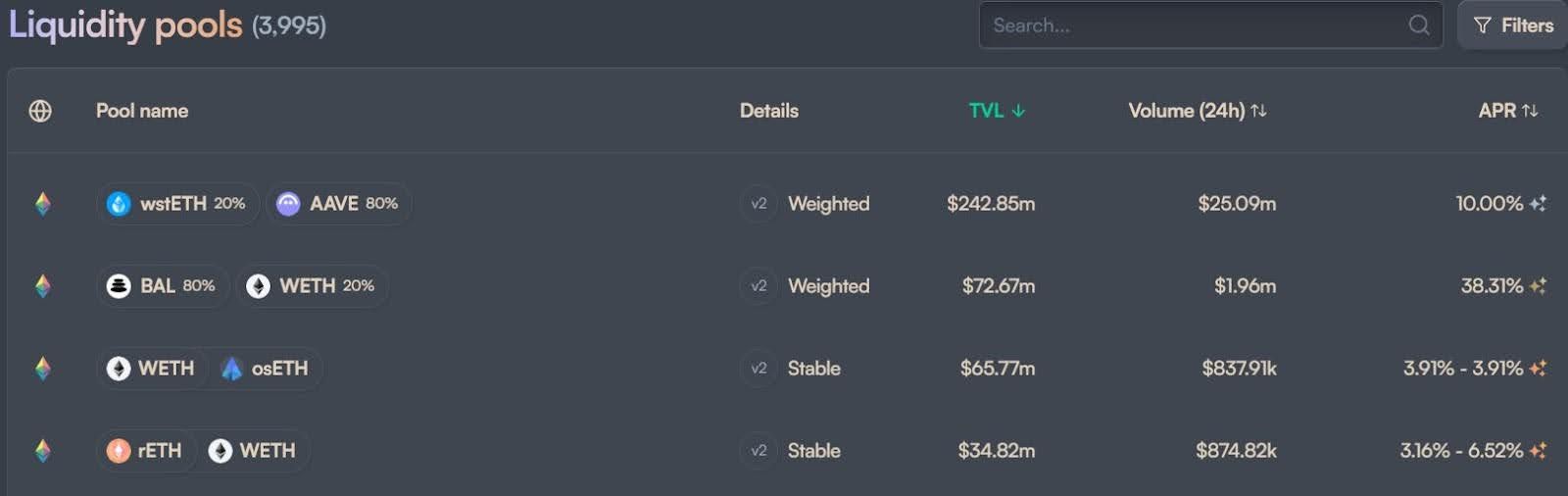1568x496 pixels.
Task: Click the search magnifier icon
Action: (1418, 25)
